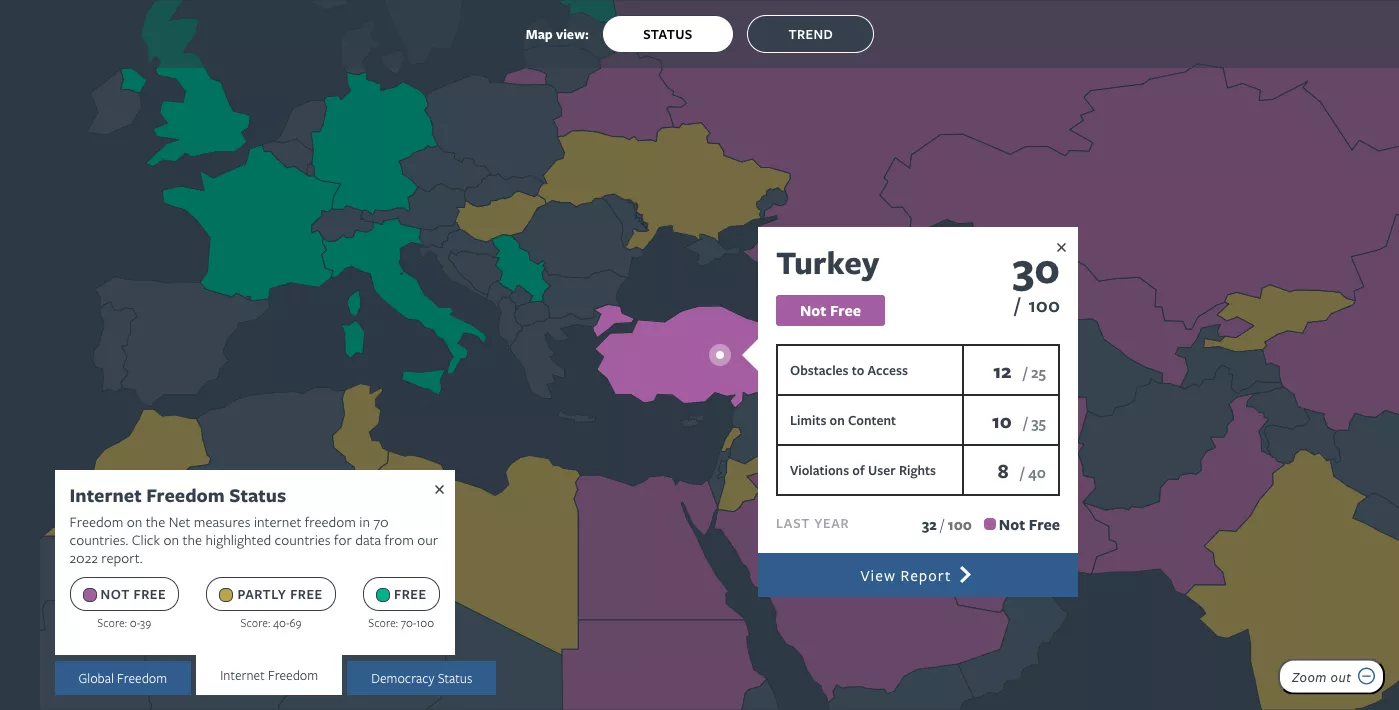Click the green swatch in FREE legend

tap(382, 595)
